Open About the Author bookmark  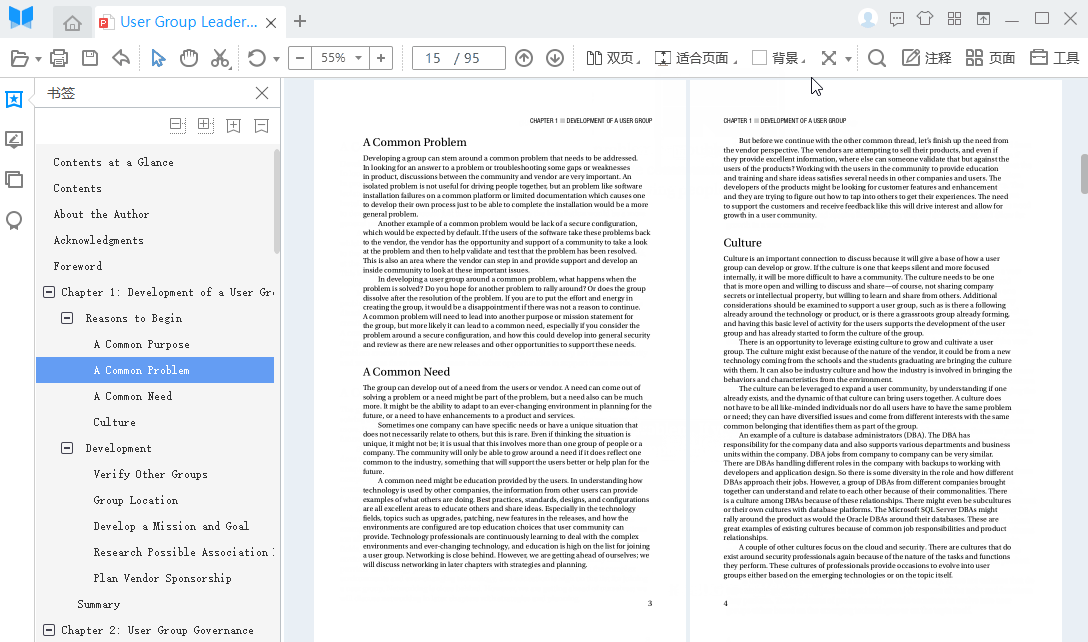point(101,214)
